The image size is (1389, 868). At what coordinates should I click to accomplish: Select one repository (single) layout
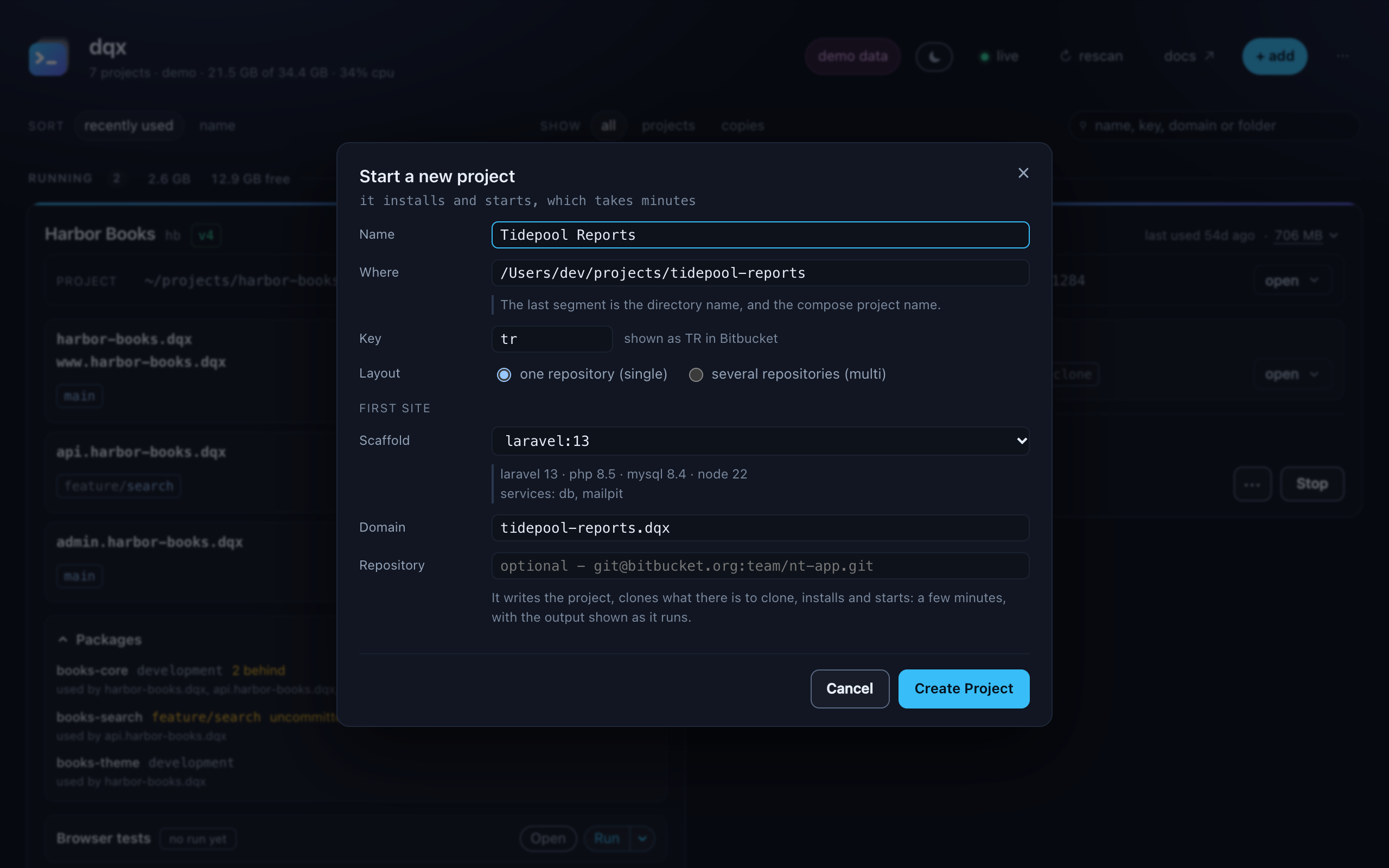point(582,374)
